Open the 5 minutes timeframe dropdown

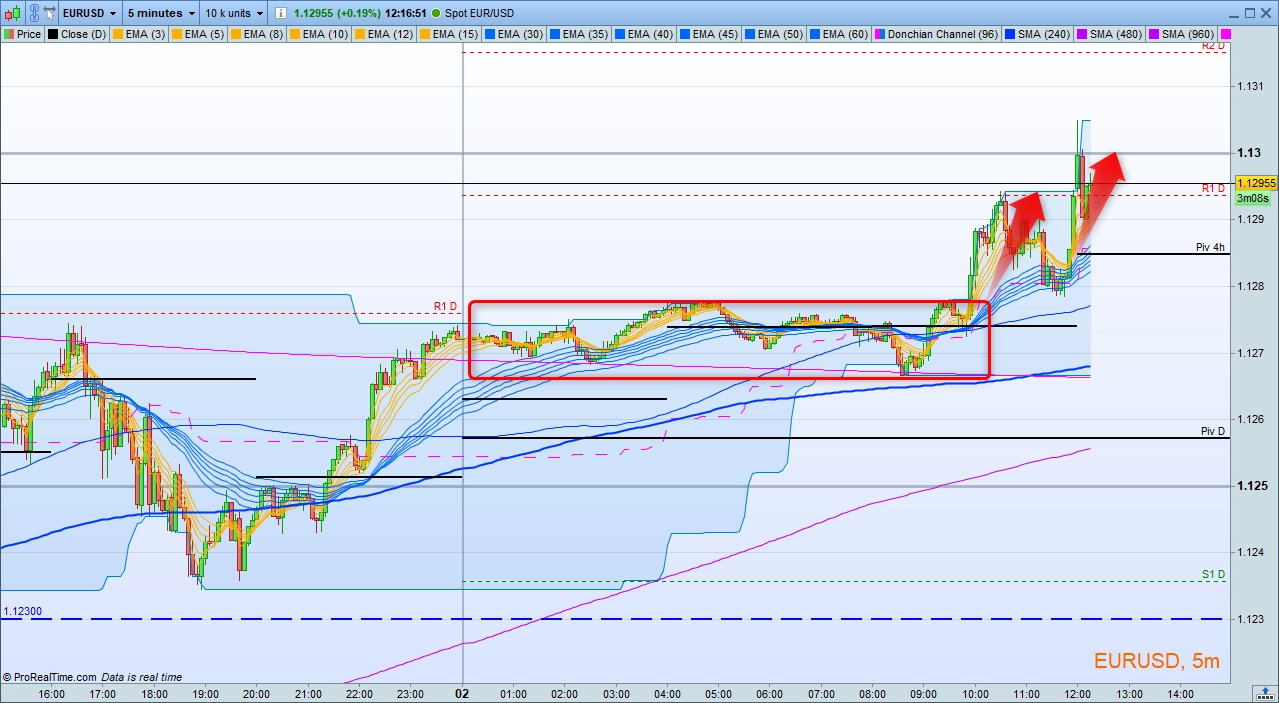click(160, 13)
